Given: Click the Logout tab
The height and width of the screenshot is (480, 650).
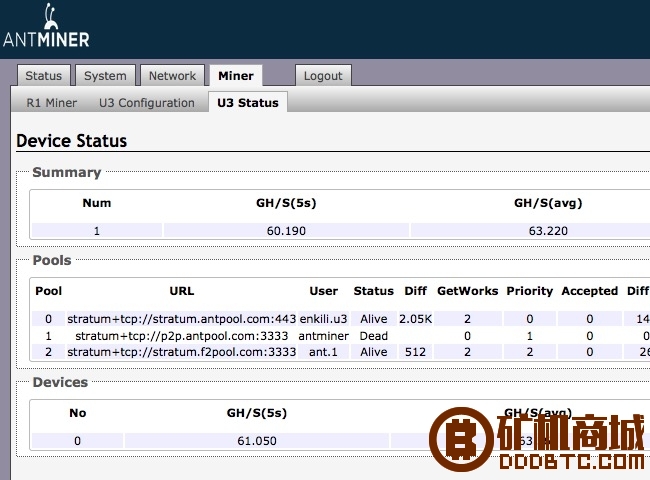Looking at the screenshot, I should (323, 76).
